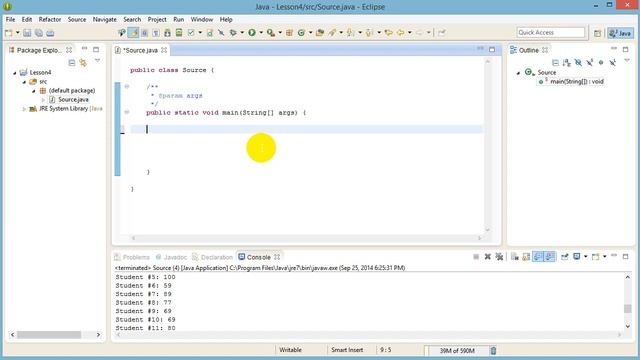The width and height of the screenshot is (640, 360).
Task: Click the Open Perspective icon
Action: point(598,33)
